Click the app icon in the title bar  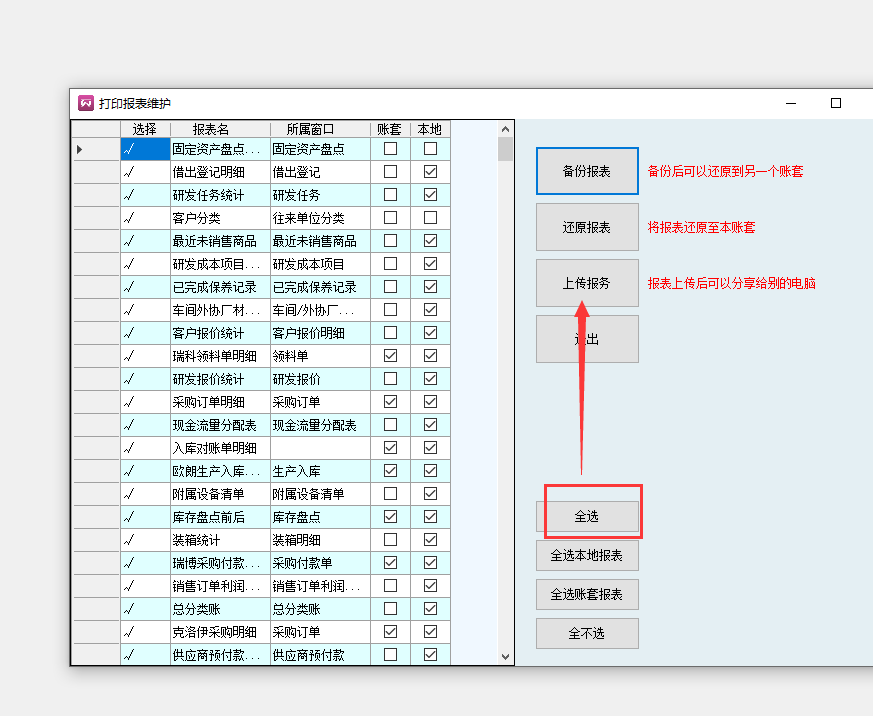(86, 103)
